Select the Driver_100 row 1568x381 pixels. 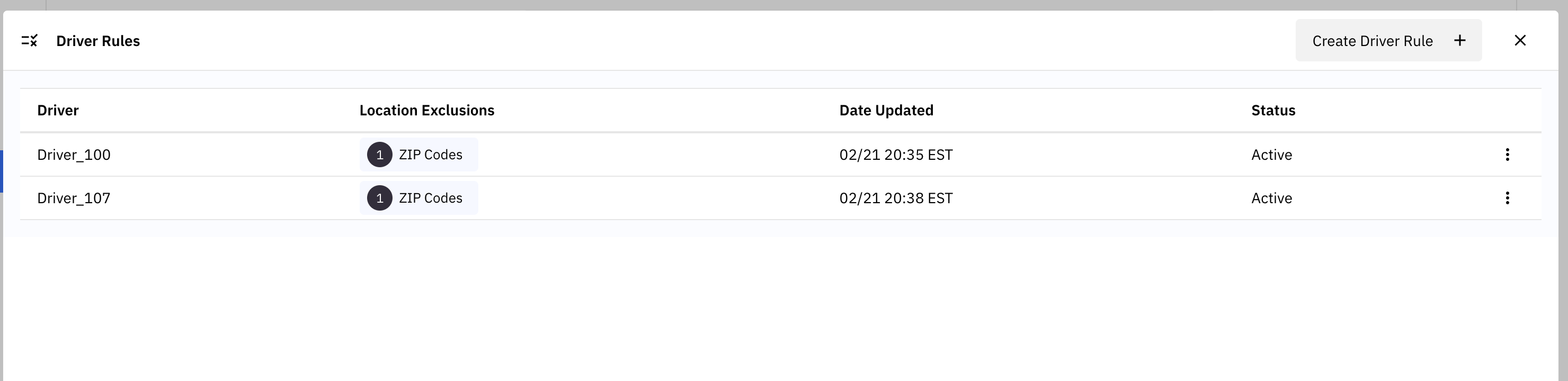click(74, 155)
